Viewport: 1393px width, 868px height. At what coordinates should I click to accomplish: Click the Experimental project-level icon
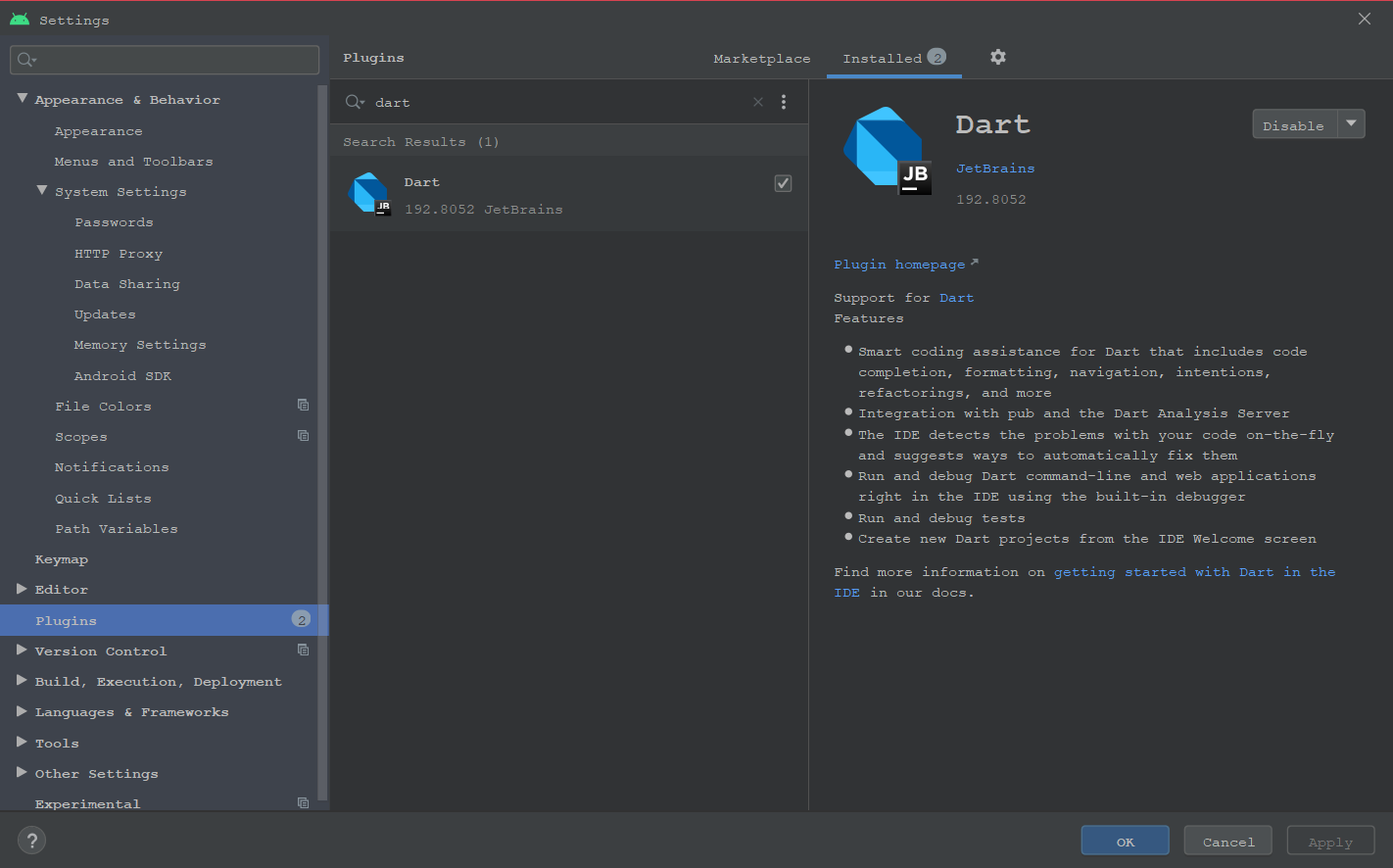303,802
